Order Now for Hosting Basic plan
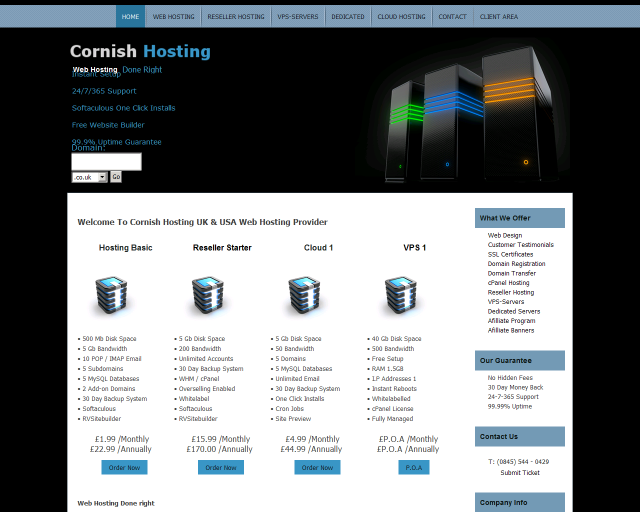Screen dimensions: 640x512 [x=124, y=467]
